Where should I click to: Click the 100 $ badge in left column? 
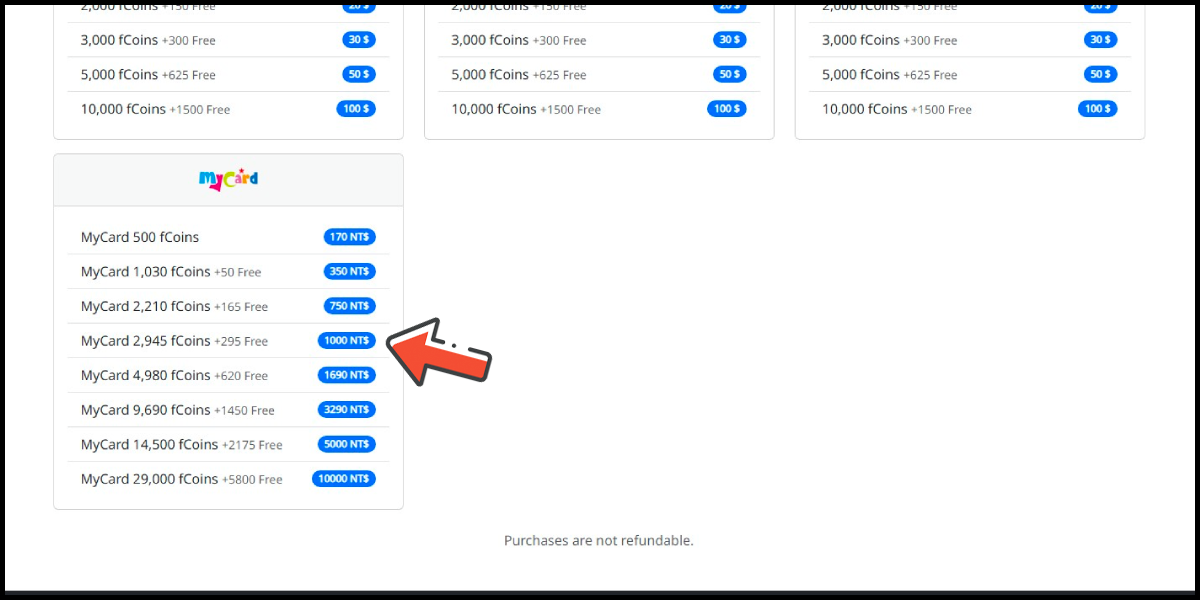tap(356, 109)
